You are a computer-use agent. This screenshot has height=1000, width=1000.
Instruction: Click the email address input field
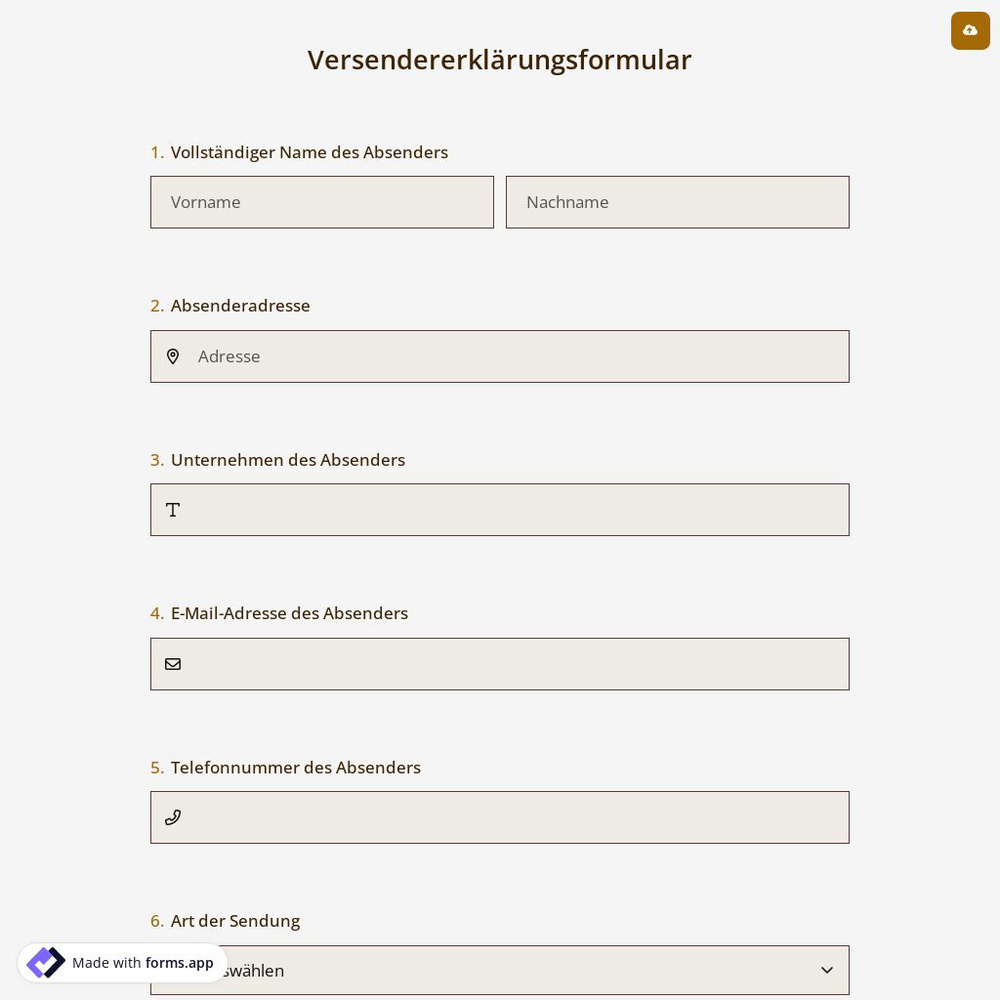point(500,664)
